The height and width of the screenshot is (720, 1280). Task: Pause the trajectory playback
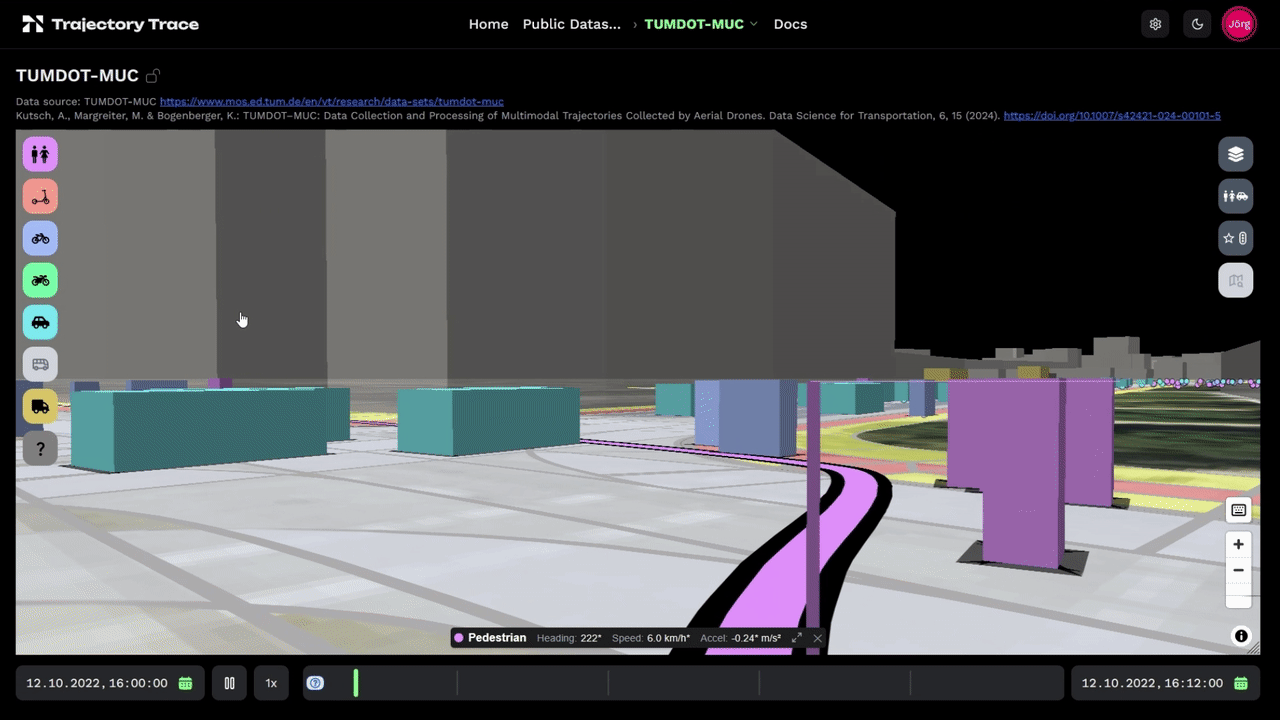(229, 683)
